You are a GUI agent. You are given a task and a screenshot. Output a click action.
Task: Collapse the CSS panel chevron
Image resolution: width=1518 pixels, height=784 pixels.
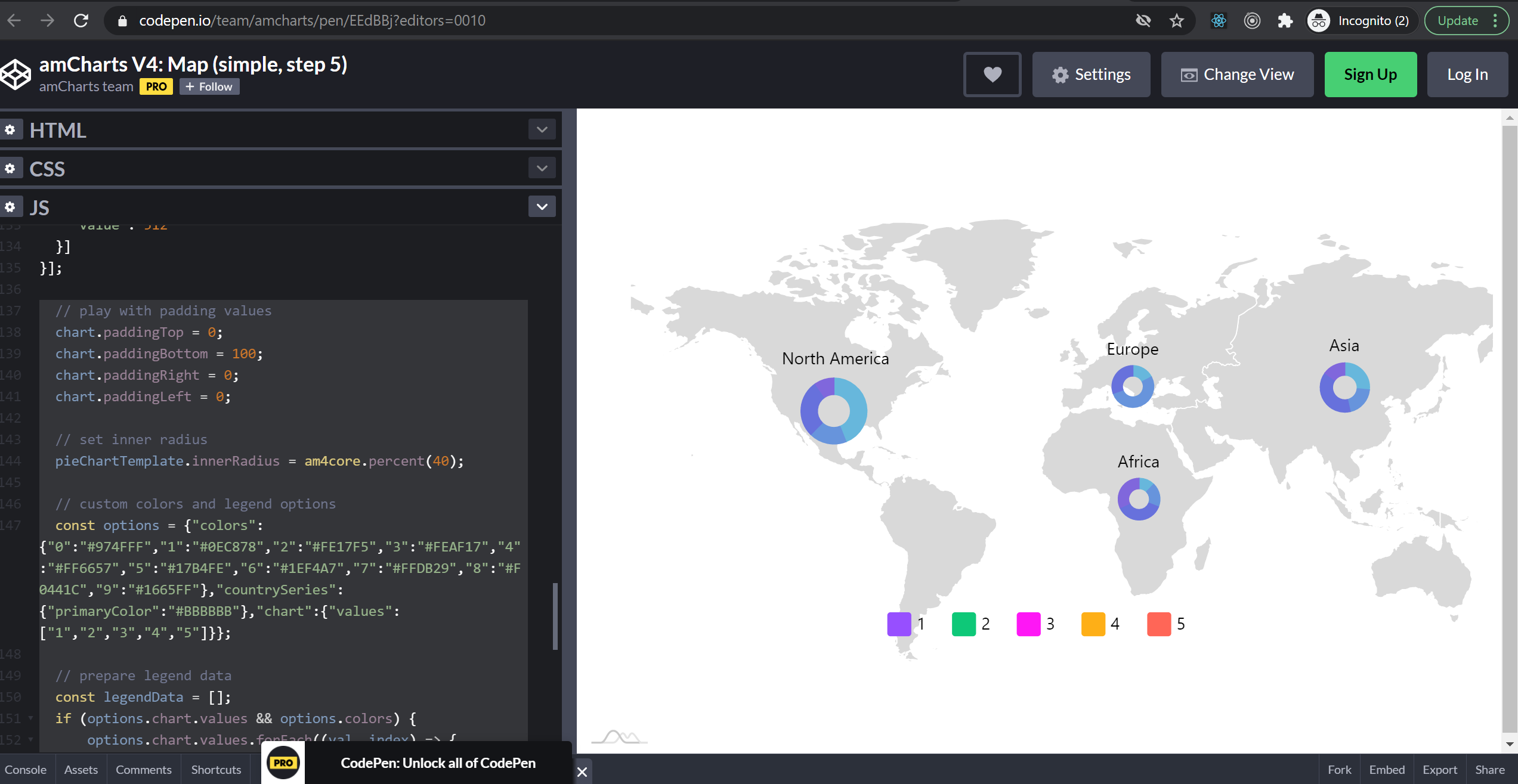542,168
